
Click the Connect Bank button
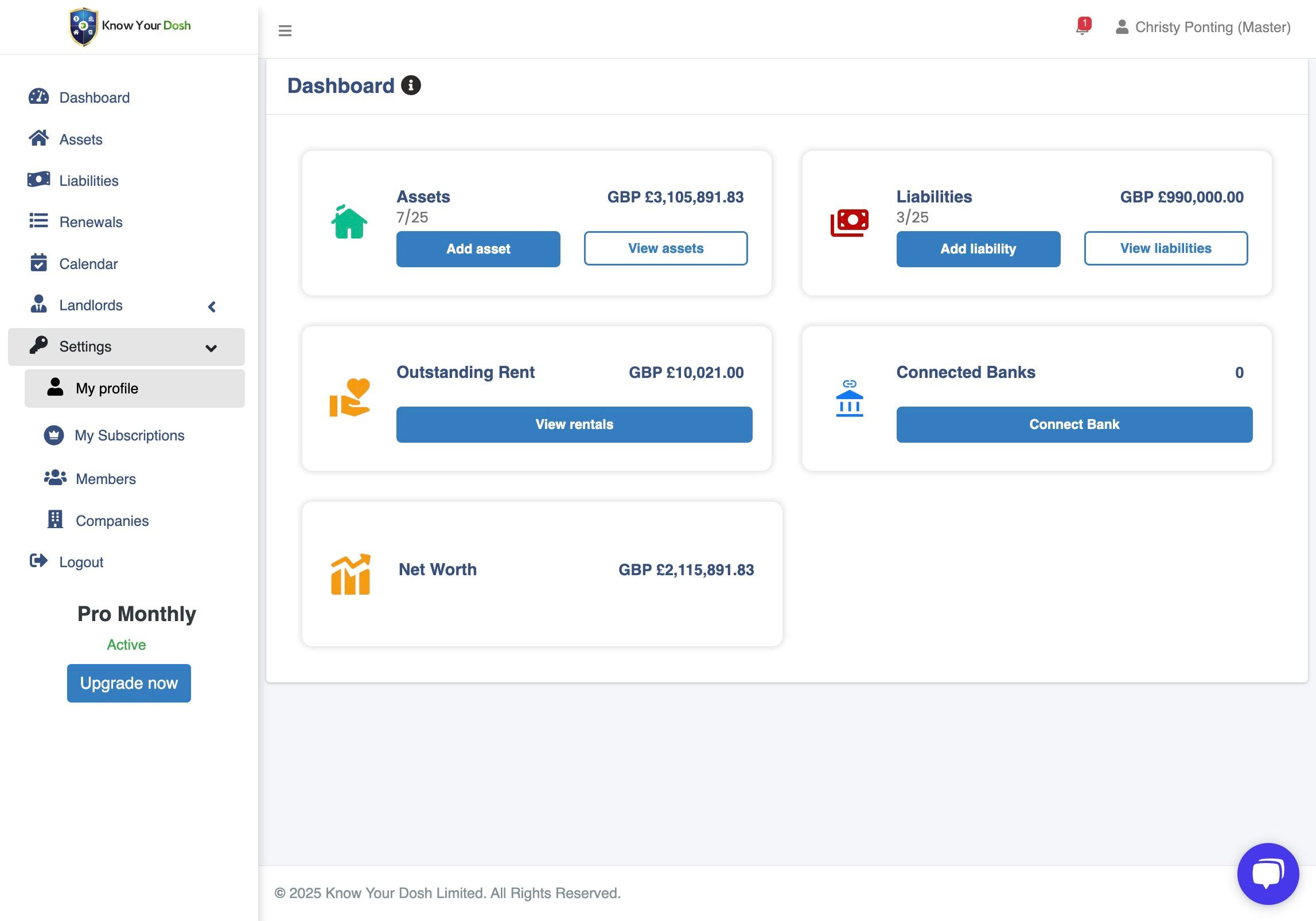1074,424
